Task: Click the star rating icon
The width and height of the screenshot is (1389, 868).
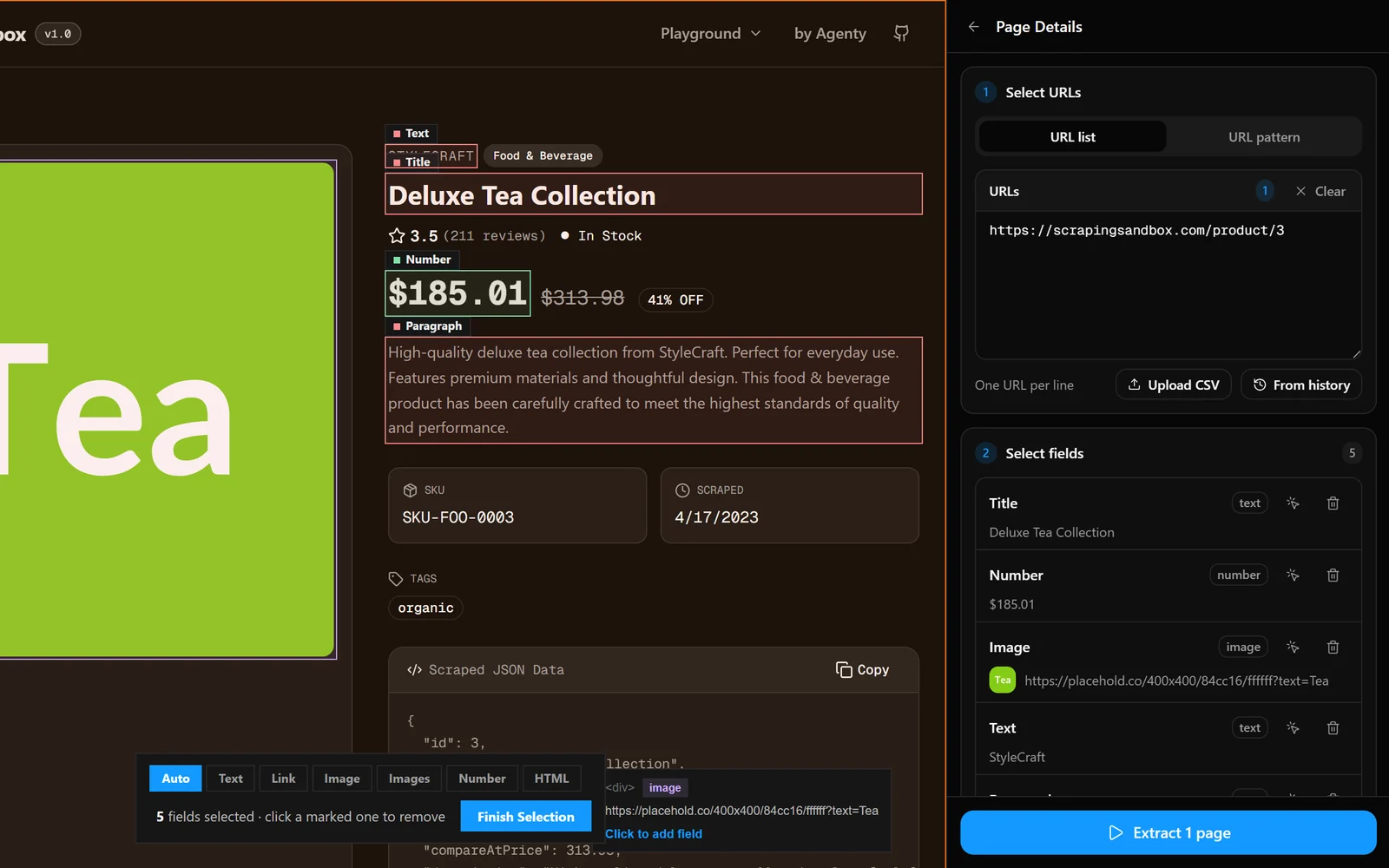Action: [x=397, y=235]
